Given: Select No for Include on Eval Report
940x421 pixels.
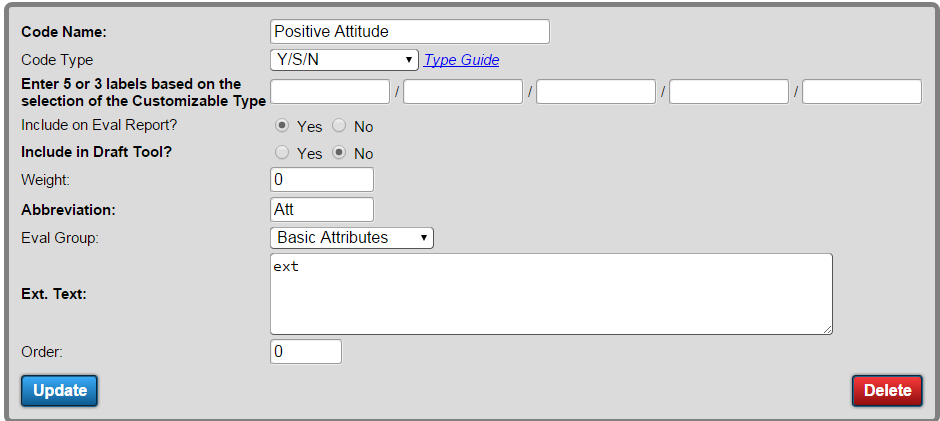Looking at the screenshot, I should point(339,126).
